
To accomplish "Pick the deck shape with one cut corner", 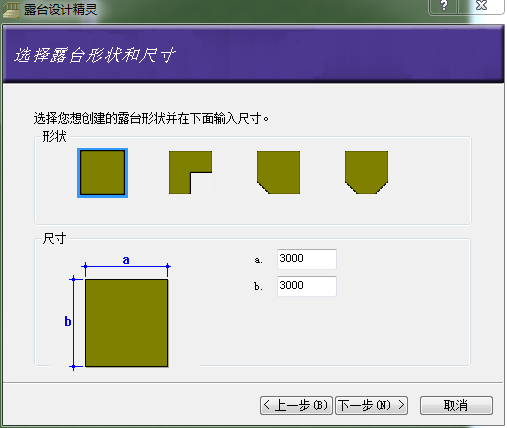I will [x=278, y=172].
